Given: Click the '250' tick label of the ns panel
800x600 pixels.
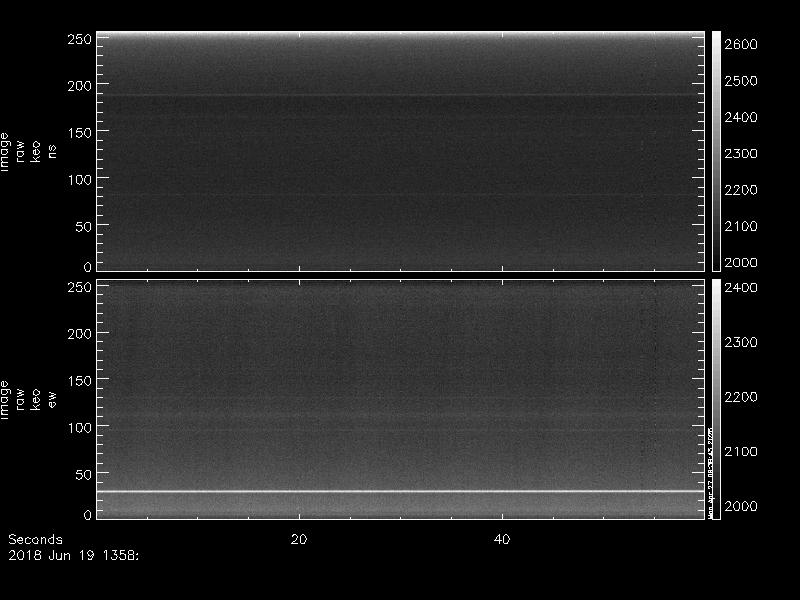Looking at the screenshot, I should pos(80,39).
